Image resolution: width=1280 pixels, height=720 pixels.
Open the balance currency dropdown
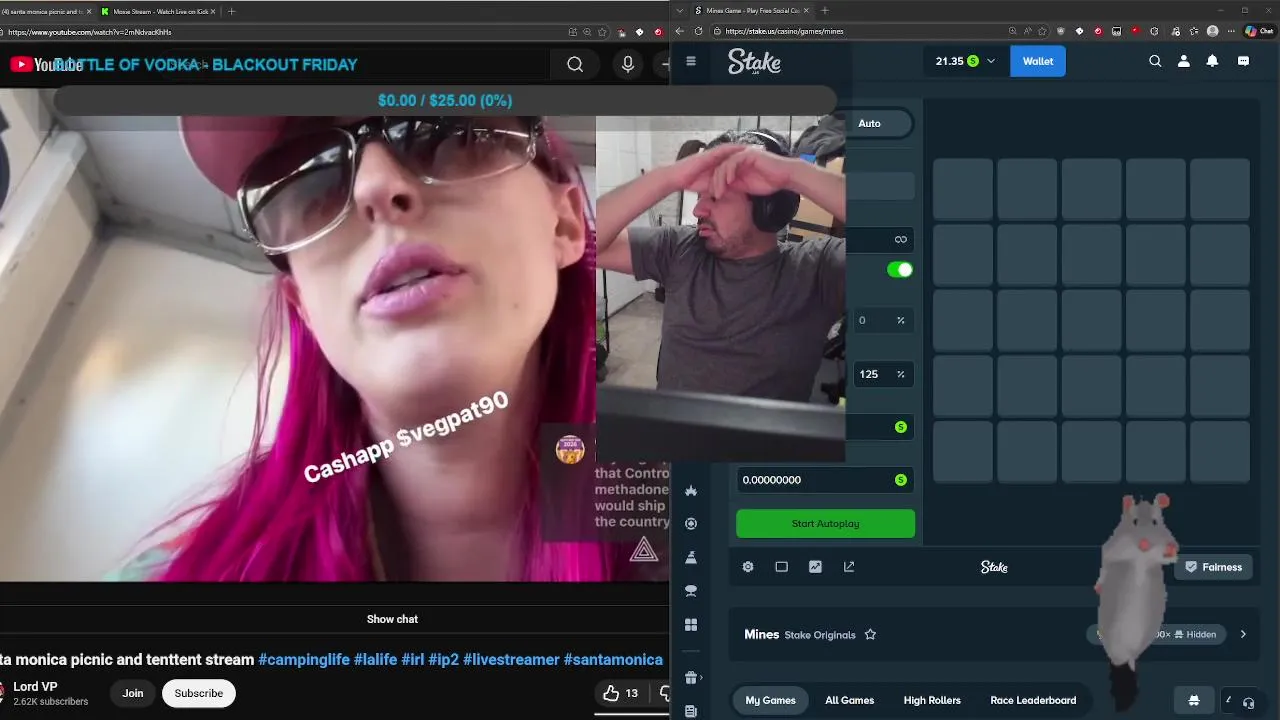click(x=991, y=61)
